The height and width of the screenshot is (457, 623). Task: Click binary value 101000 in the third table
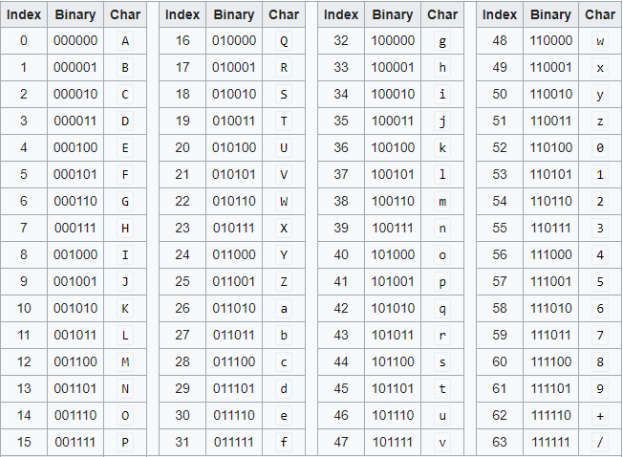coord(392,255)
